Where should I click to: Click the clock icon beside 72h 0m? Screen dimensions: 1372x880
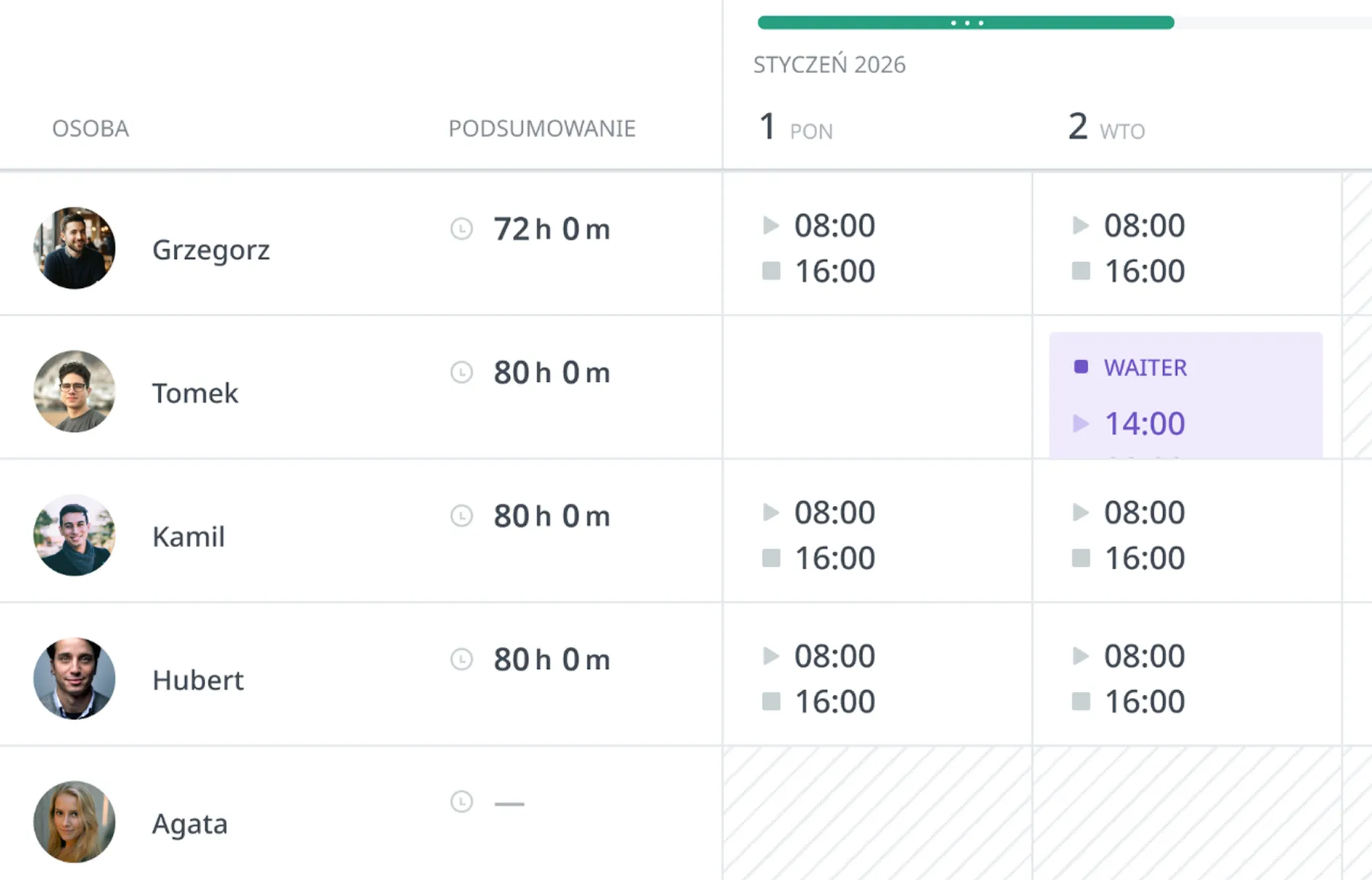pos(462,229)
